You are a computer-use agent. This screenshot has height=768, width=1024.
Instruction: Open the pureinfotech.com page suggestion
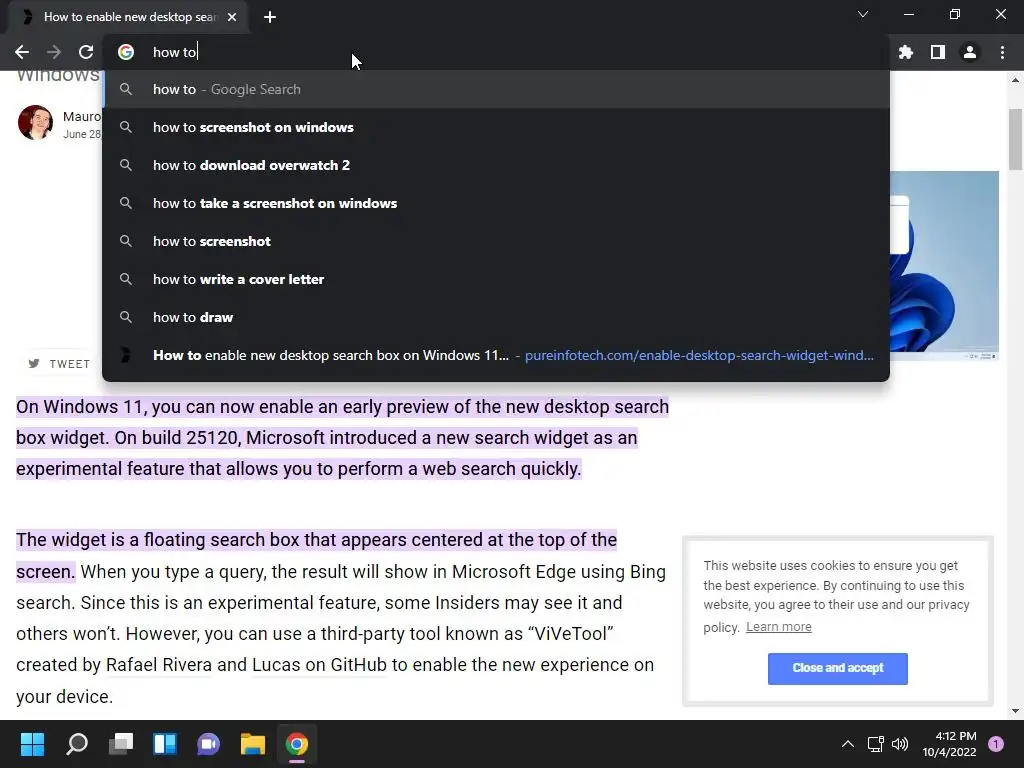496,355
